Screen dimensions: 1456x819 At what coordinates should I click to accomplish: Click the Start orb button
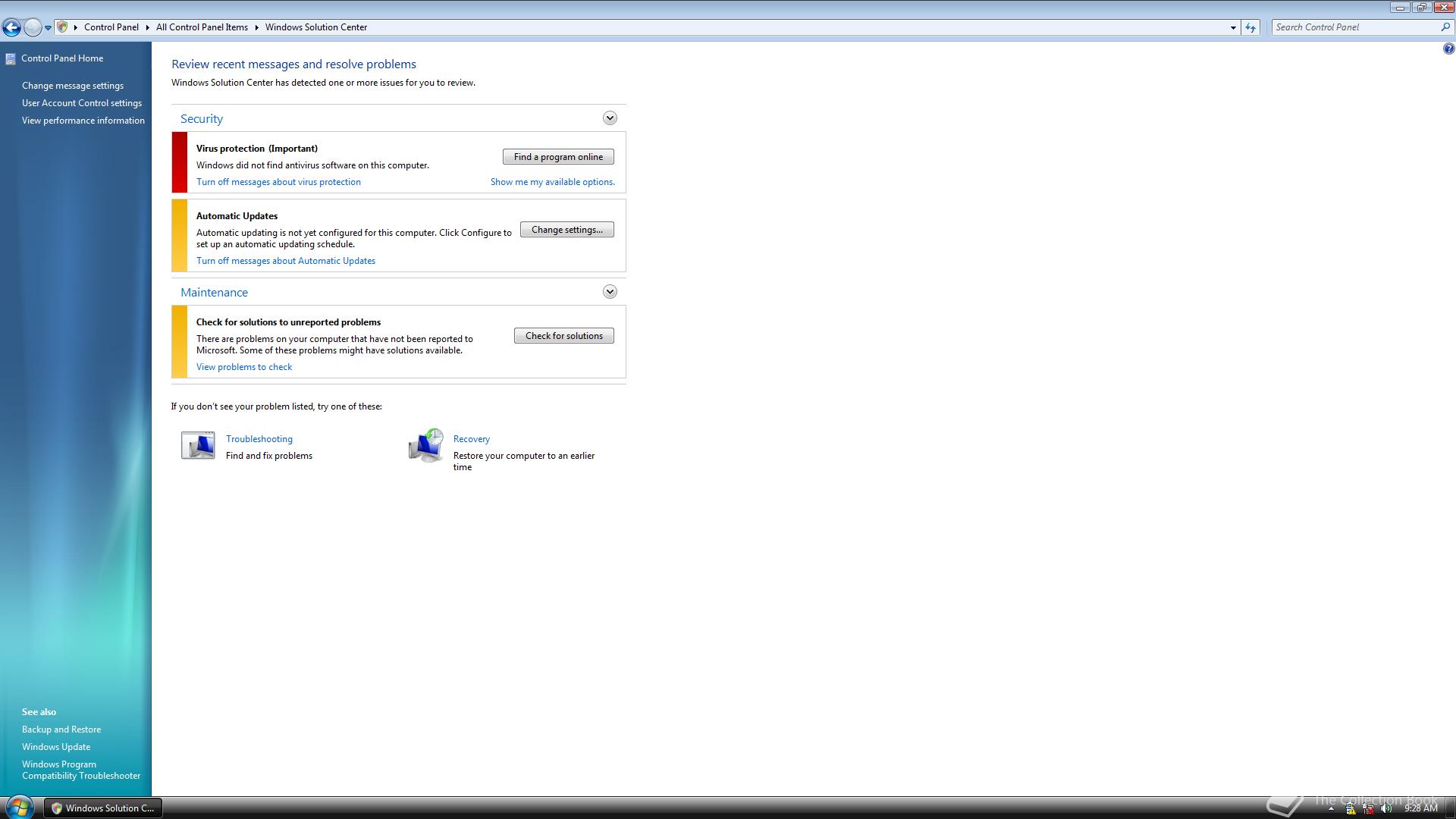tap(18, 808)
